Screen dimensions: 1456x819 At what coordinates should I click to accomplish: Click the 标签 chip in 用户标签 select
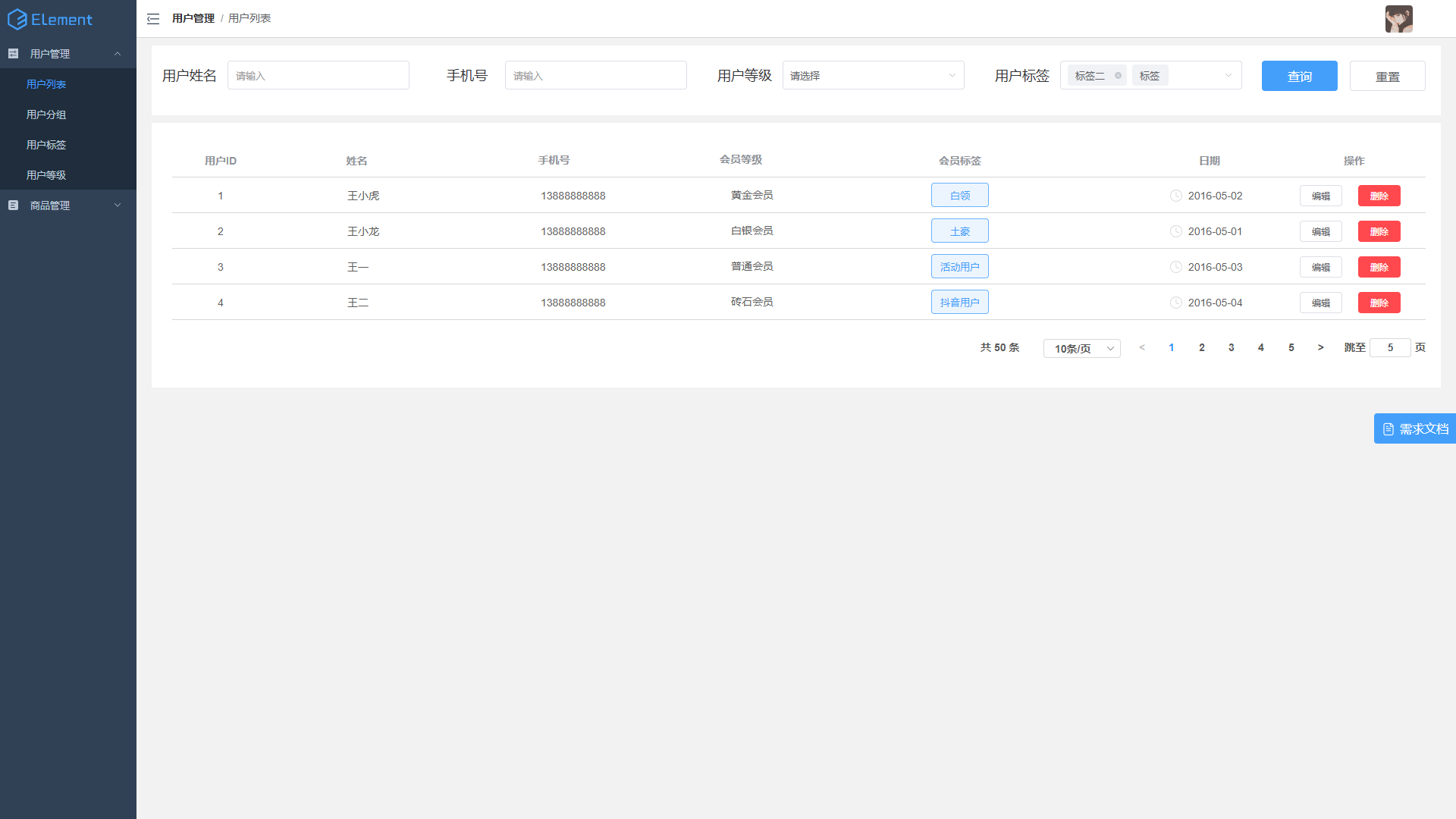pyautogui.click(x=1150, y=76)
